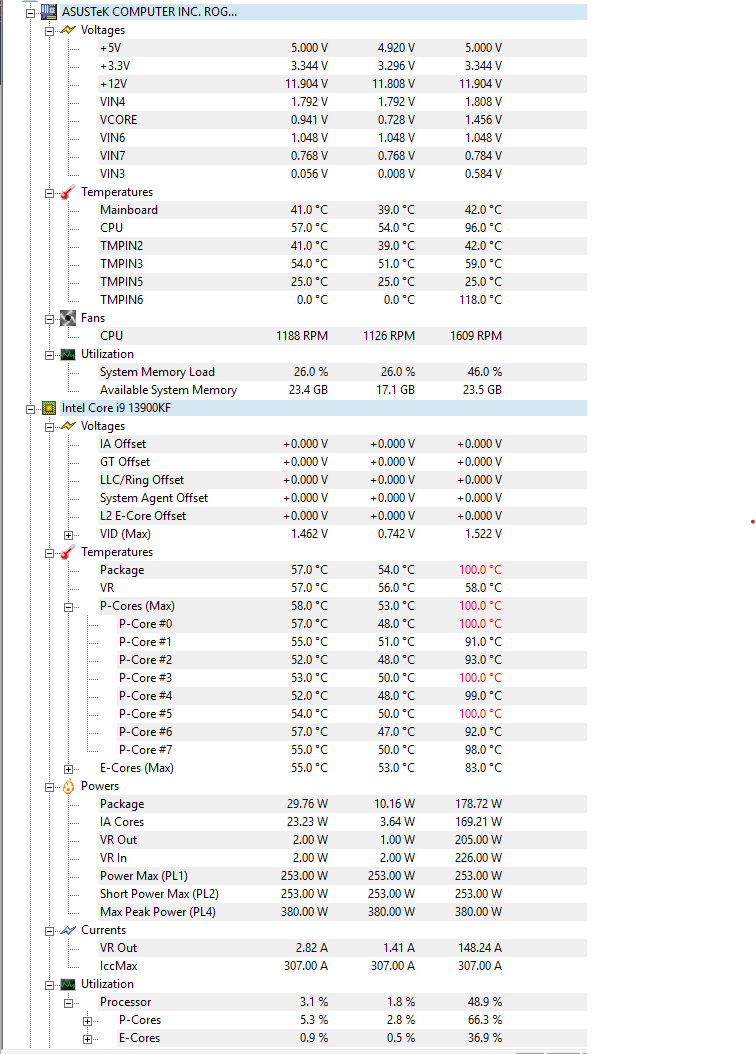756x1054 pixels.
Task: Click the Currents waveform icon
Action: tap(68, 930)
